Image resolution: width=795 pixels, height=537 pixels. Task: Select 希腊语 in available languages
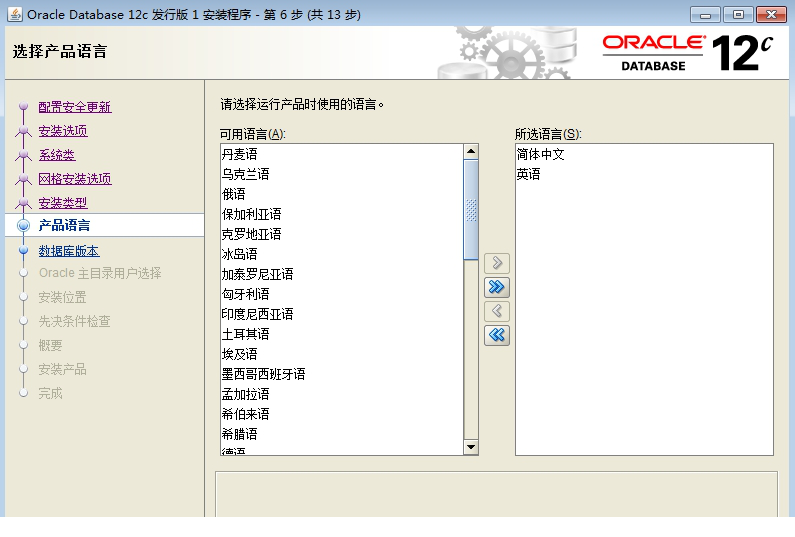(342, 434)
